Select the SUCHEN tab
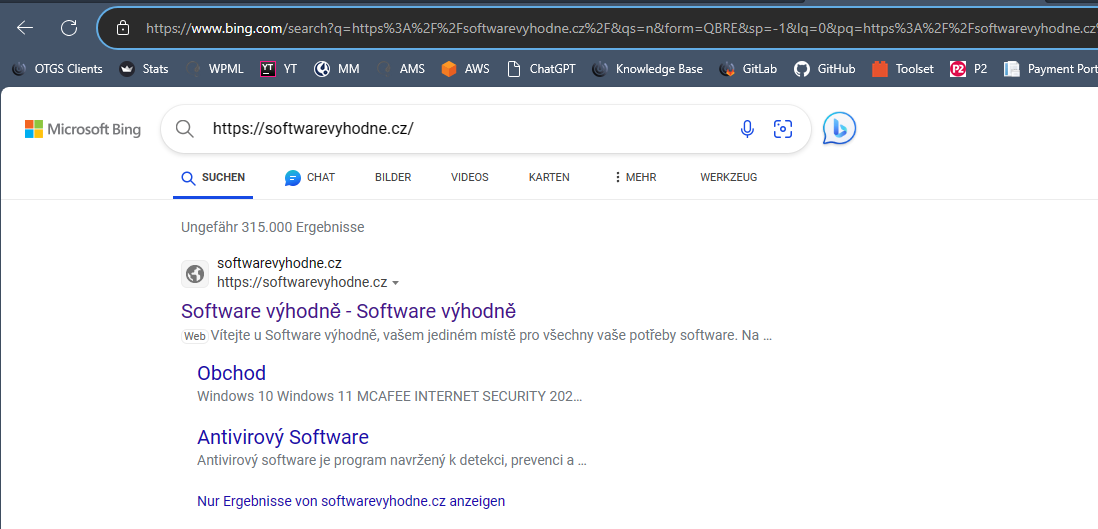 (x=213, y=177)
